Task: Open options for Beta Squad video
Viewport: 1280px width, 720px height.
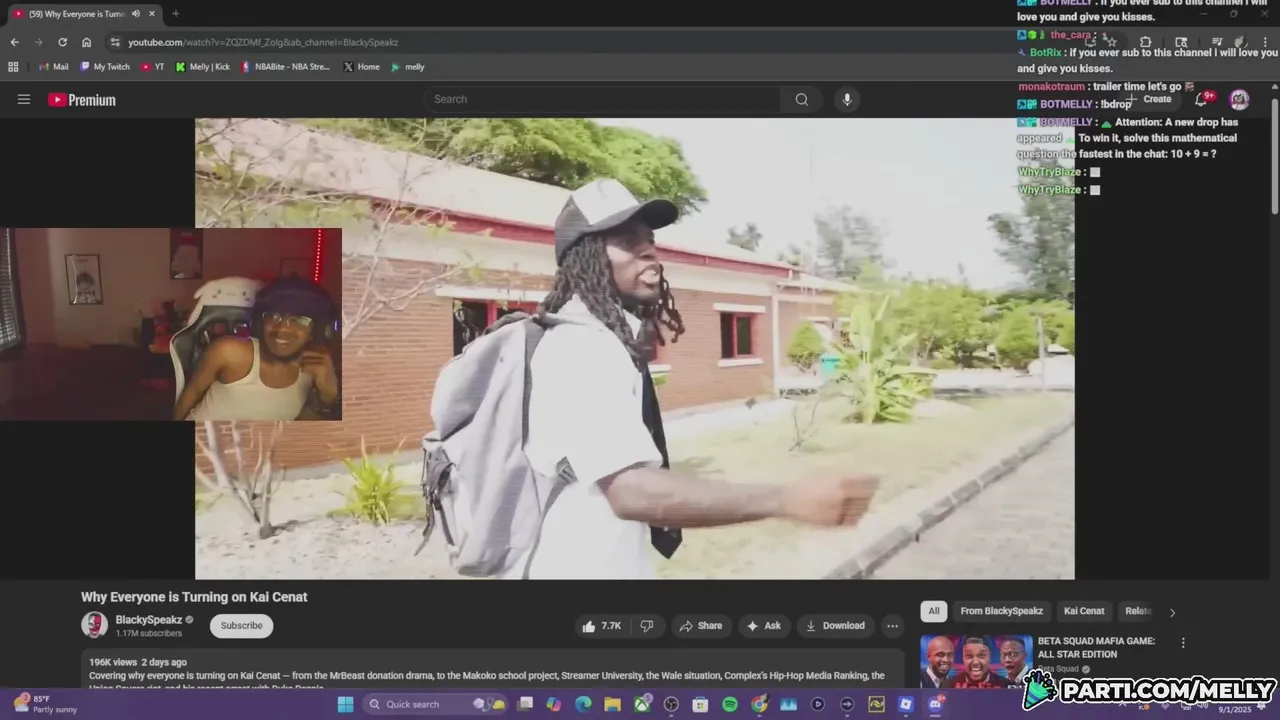Action: click(1183, 643)
